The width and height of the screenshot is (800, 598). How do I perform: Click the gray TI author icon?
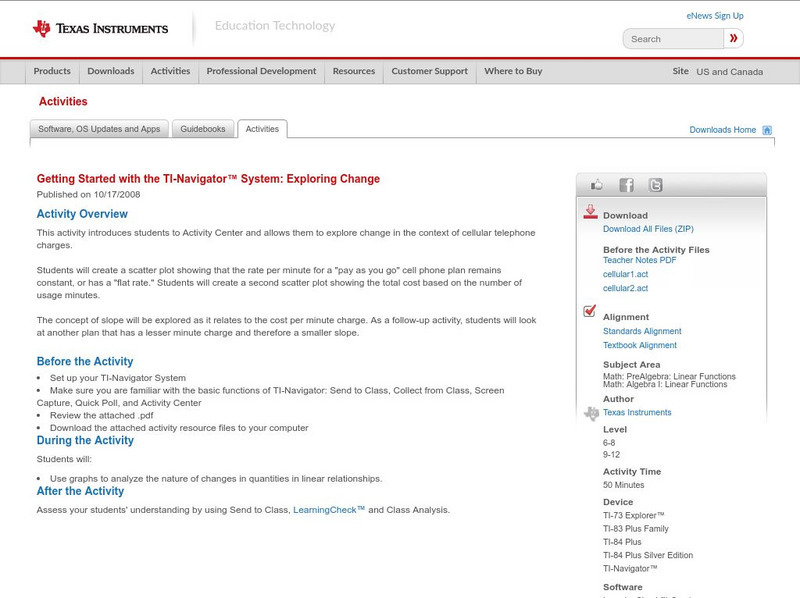[591, 413]
